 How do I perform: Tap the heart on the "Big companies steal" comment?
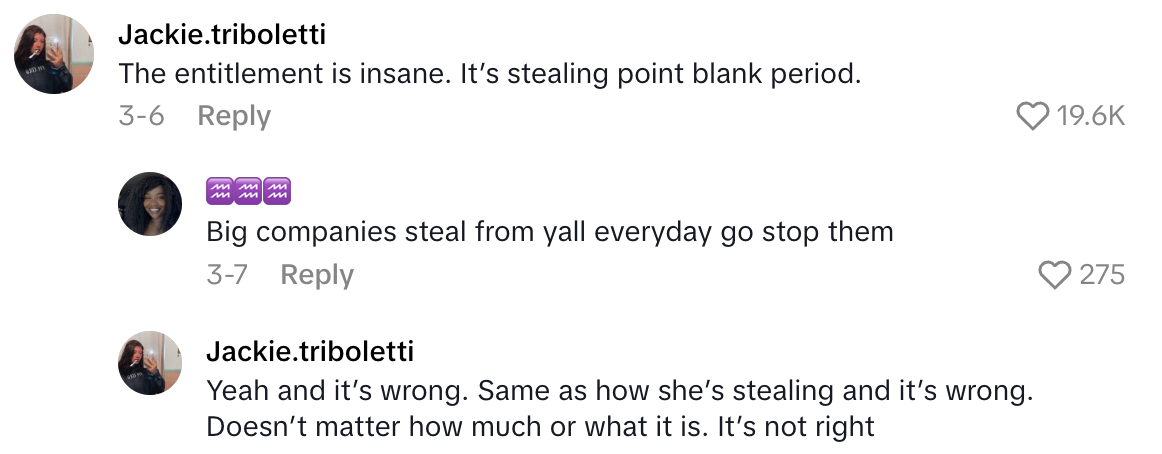tap(1055, 275)
